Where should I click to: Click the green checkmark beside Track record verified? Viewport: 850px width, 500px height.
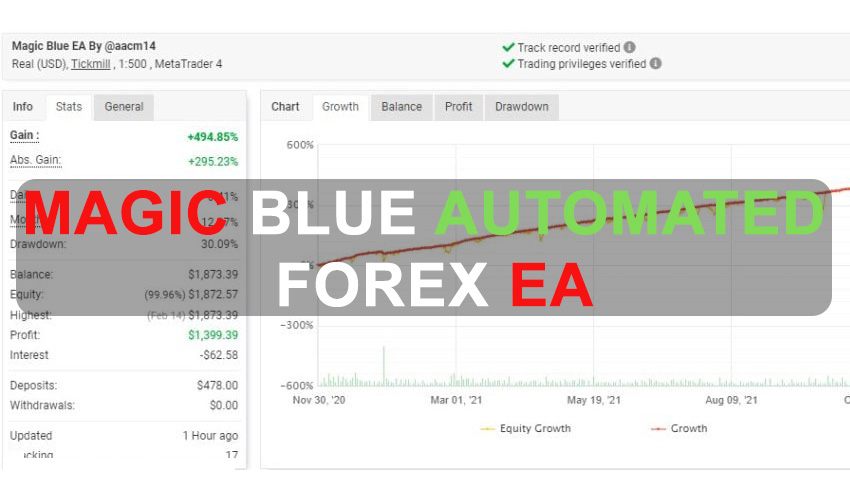(508, 47)
